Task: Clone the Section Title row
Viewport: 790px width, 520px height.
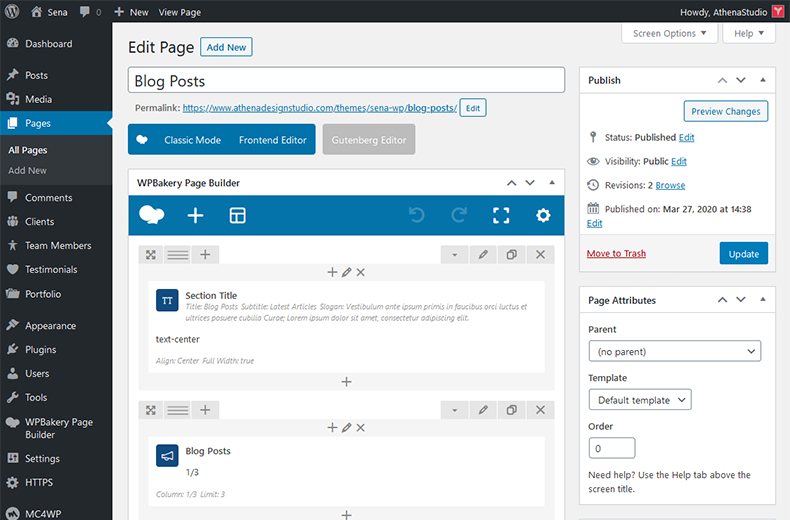Action: [511, 255]
